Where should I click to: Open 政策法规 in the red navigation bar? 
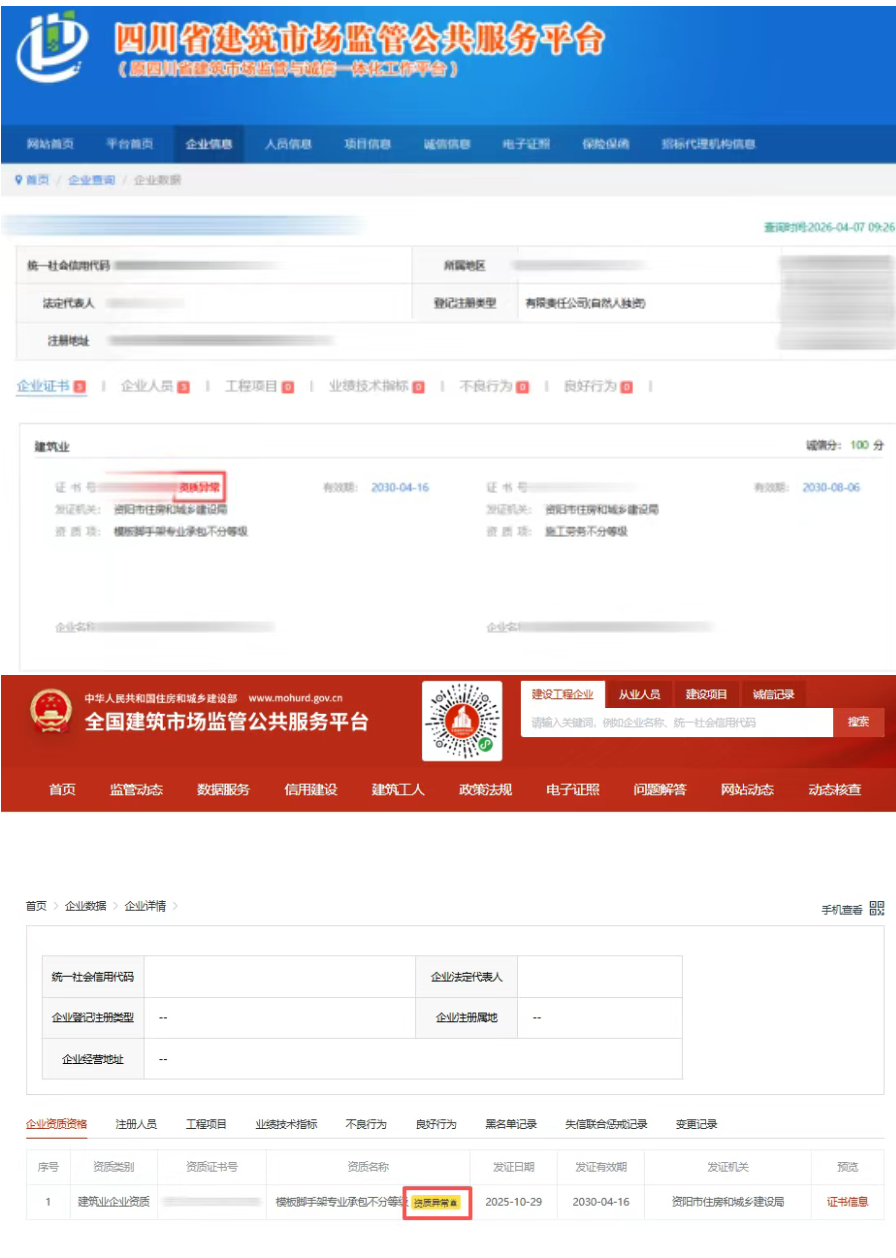tap(485, 789)
